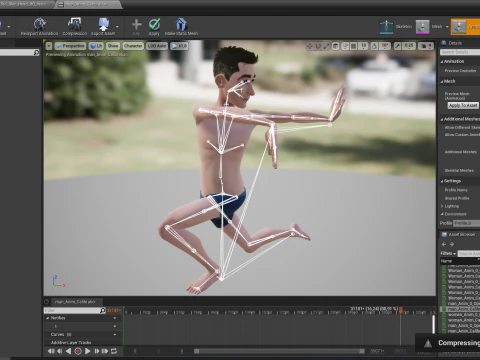Open the Perspective view mode menu
Image resolution: width=480 pixels, height=360 pixels.
[70, 46]
